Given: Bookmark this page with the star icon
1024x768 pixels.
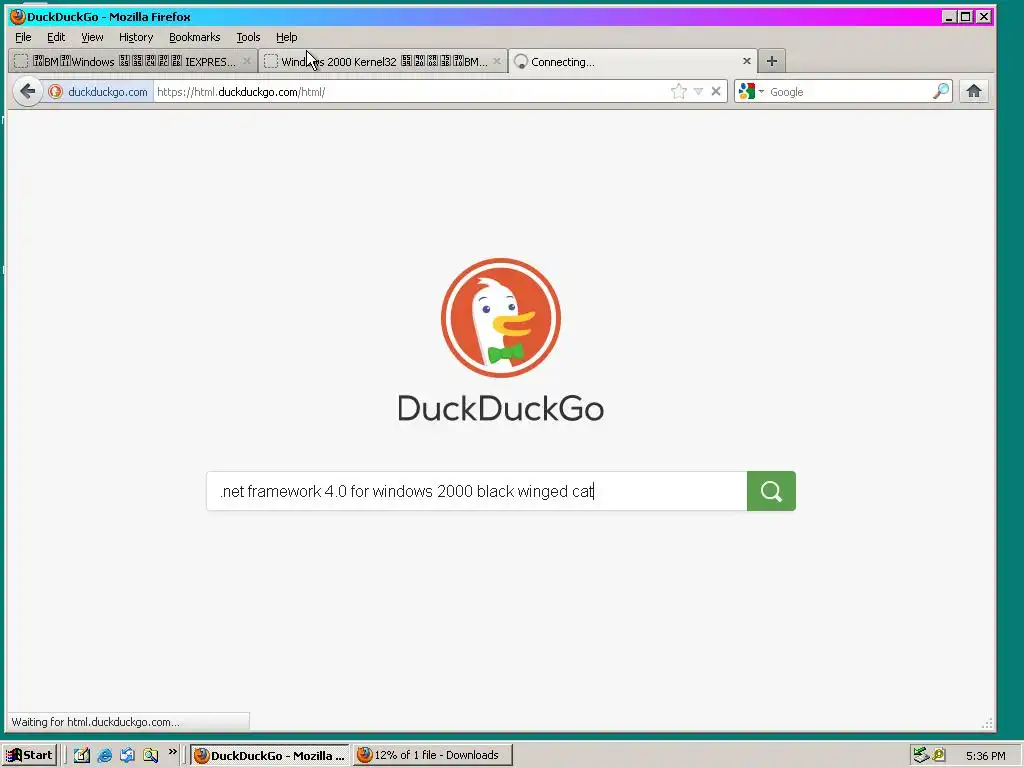Looking at the screenshot, I should 679,91.
